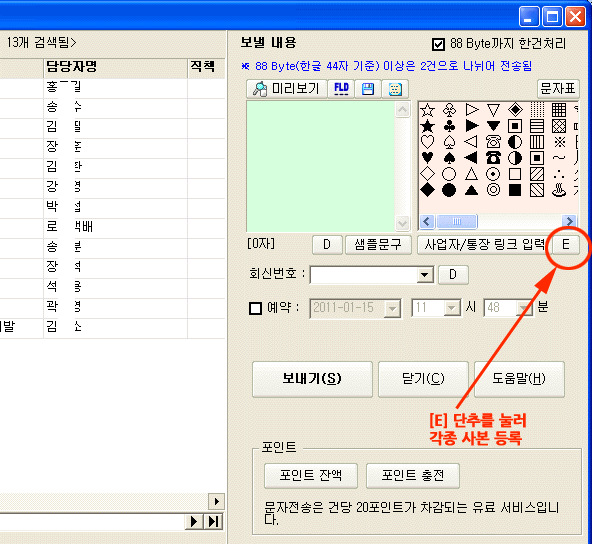Click the 보내기(S) send button
Image resolution: width=592 pixels, height=544 pixels.
[x=312, y=379]
